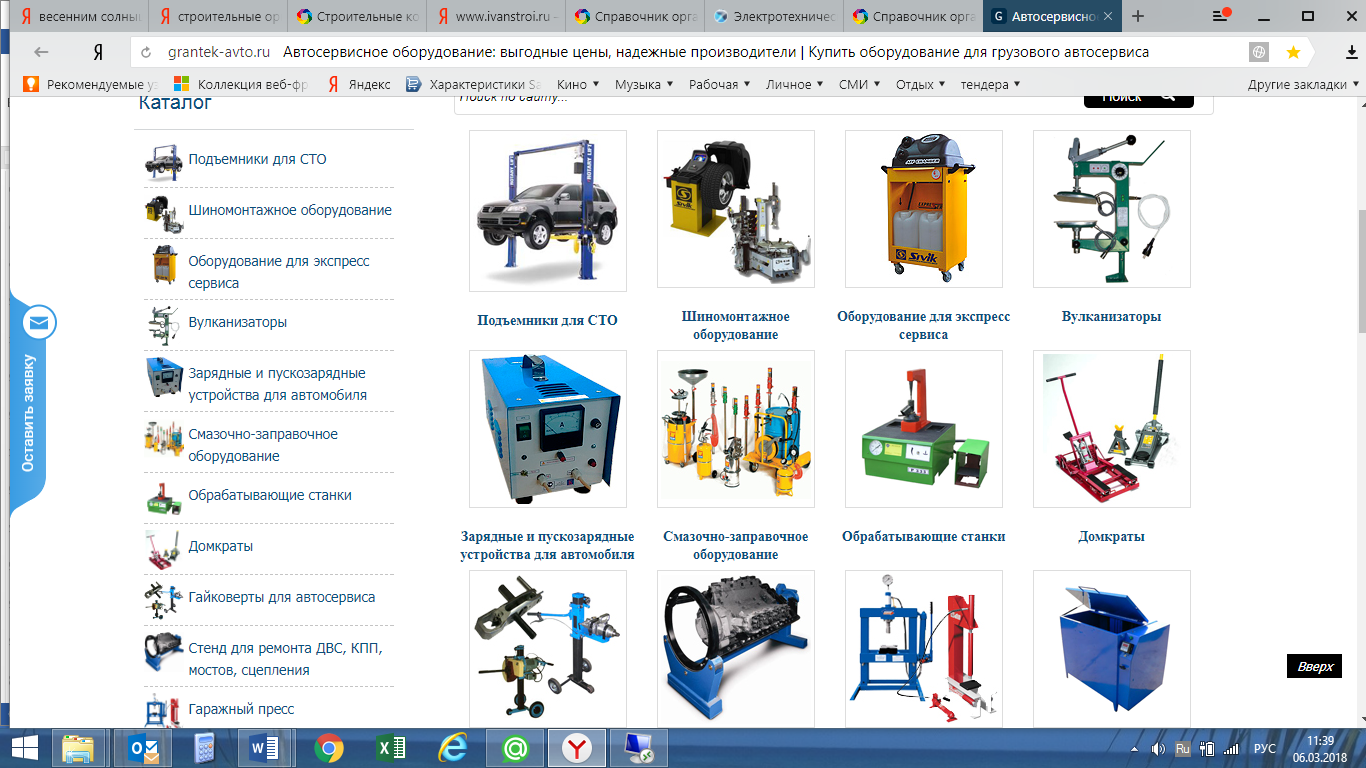Click the yellow bookmark star
The image size is (1366, 768).
tap(1293, 52)
